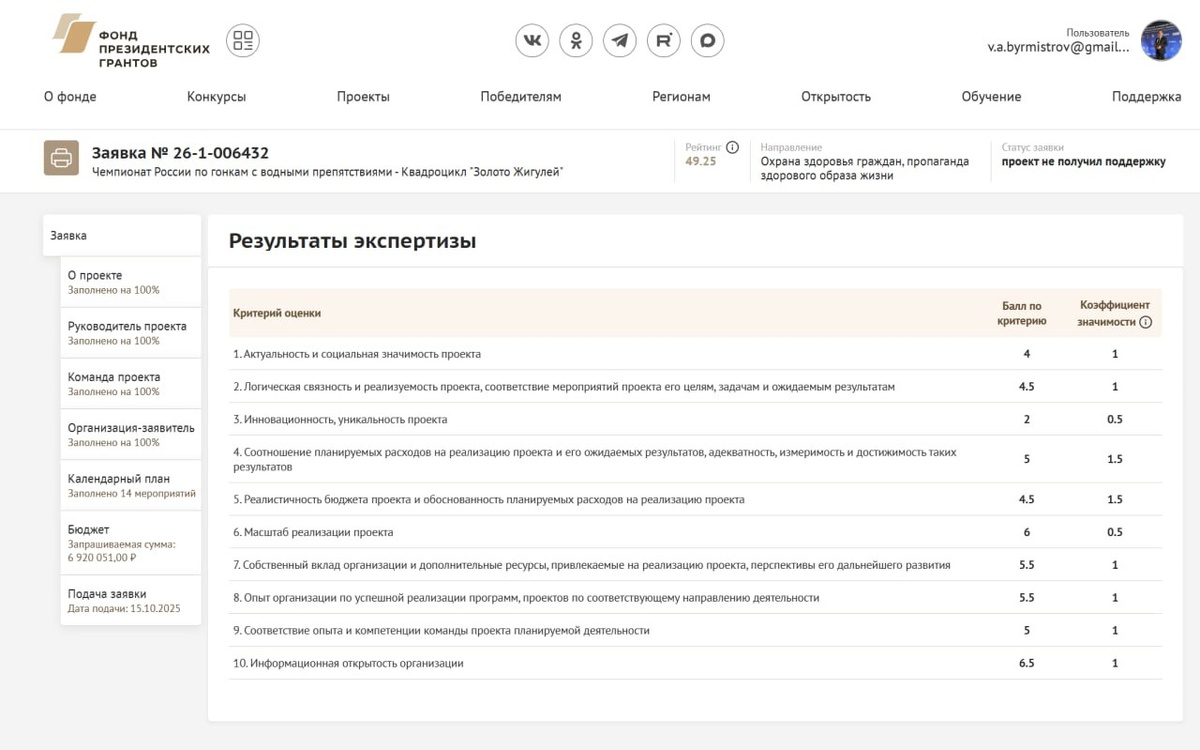Screen dimensions: 1200x750
Task: Click criterion 9 Соответствие опыта и компетенции
Action: tap(441, 631)
